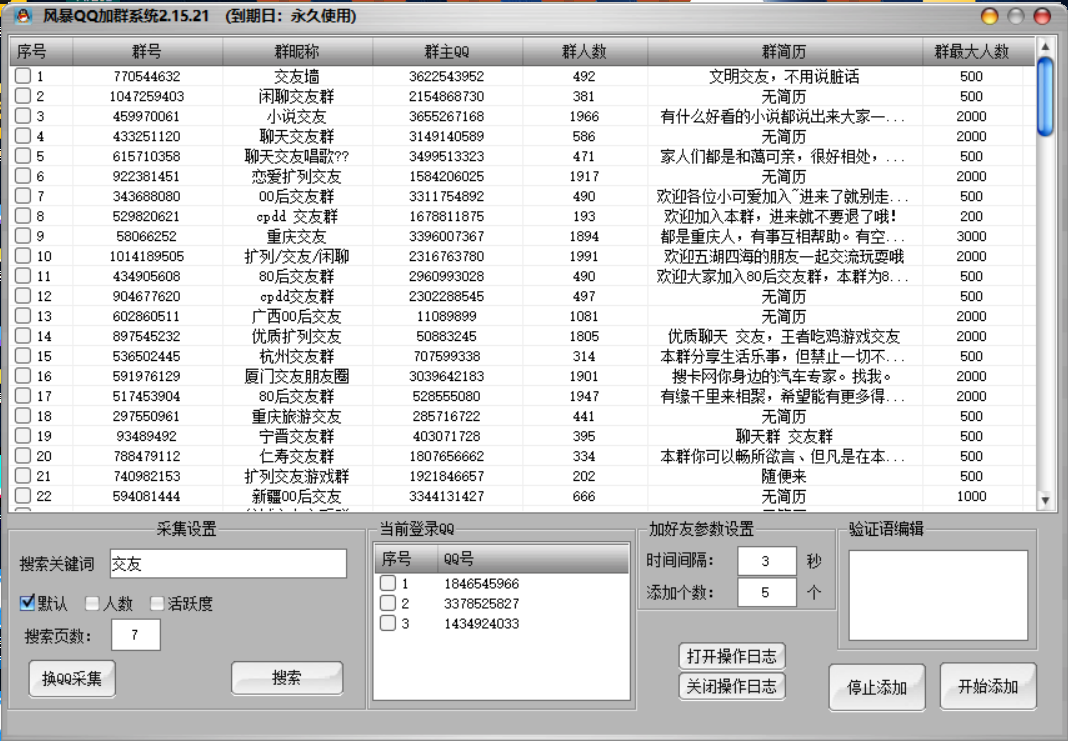
Task: Check logged-in QQ 3378525827 checkbox
Action: point(388,603)
